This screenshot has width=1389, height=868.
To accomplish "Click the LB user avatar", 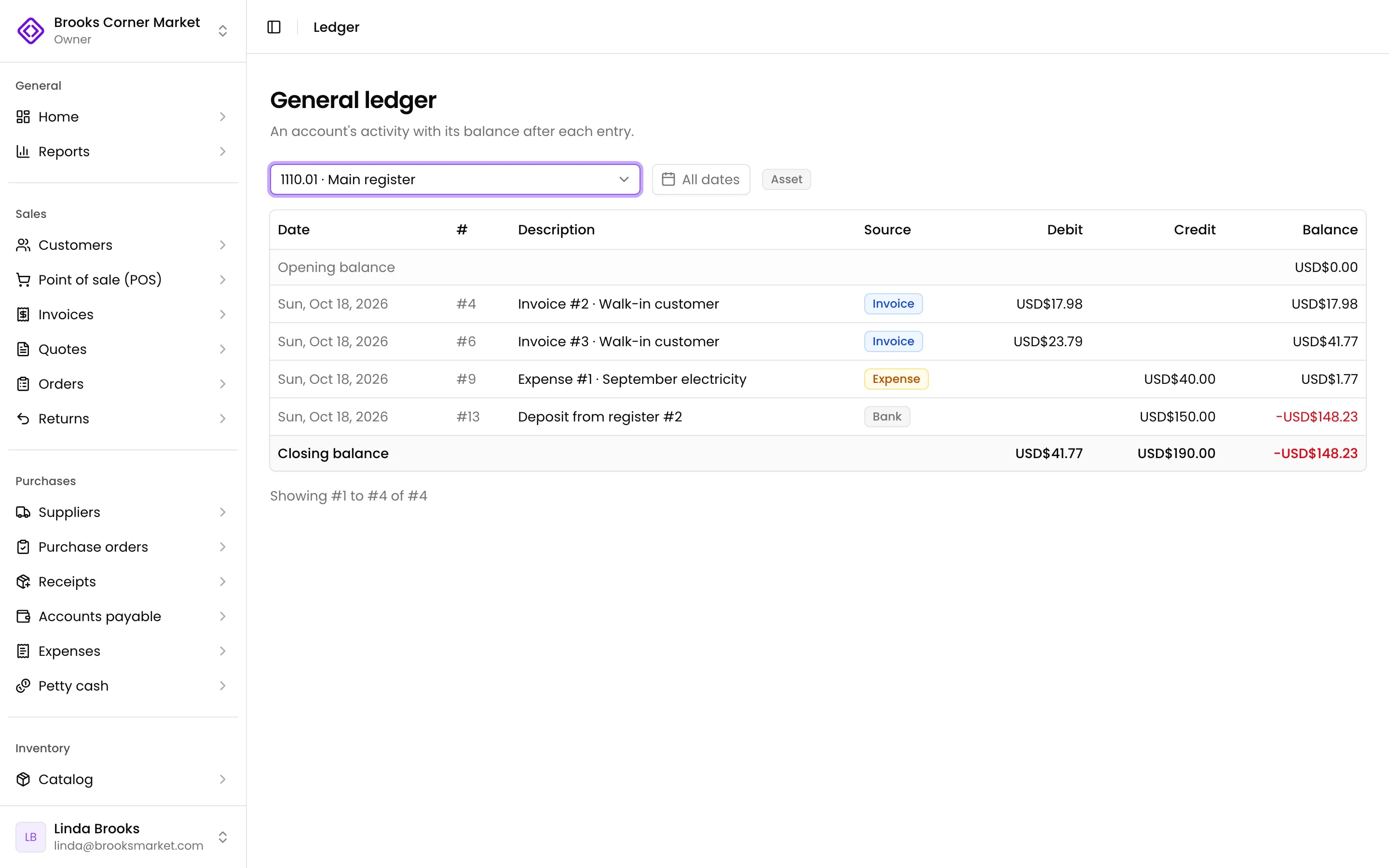I will pyautogui.click(x=30, y=837).
